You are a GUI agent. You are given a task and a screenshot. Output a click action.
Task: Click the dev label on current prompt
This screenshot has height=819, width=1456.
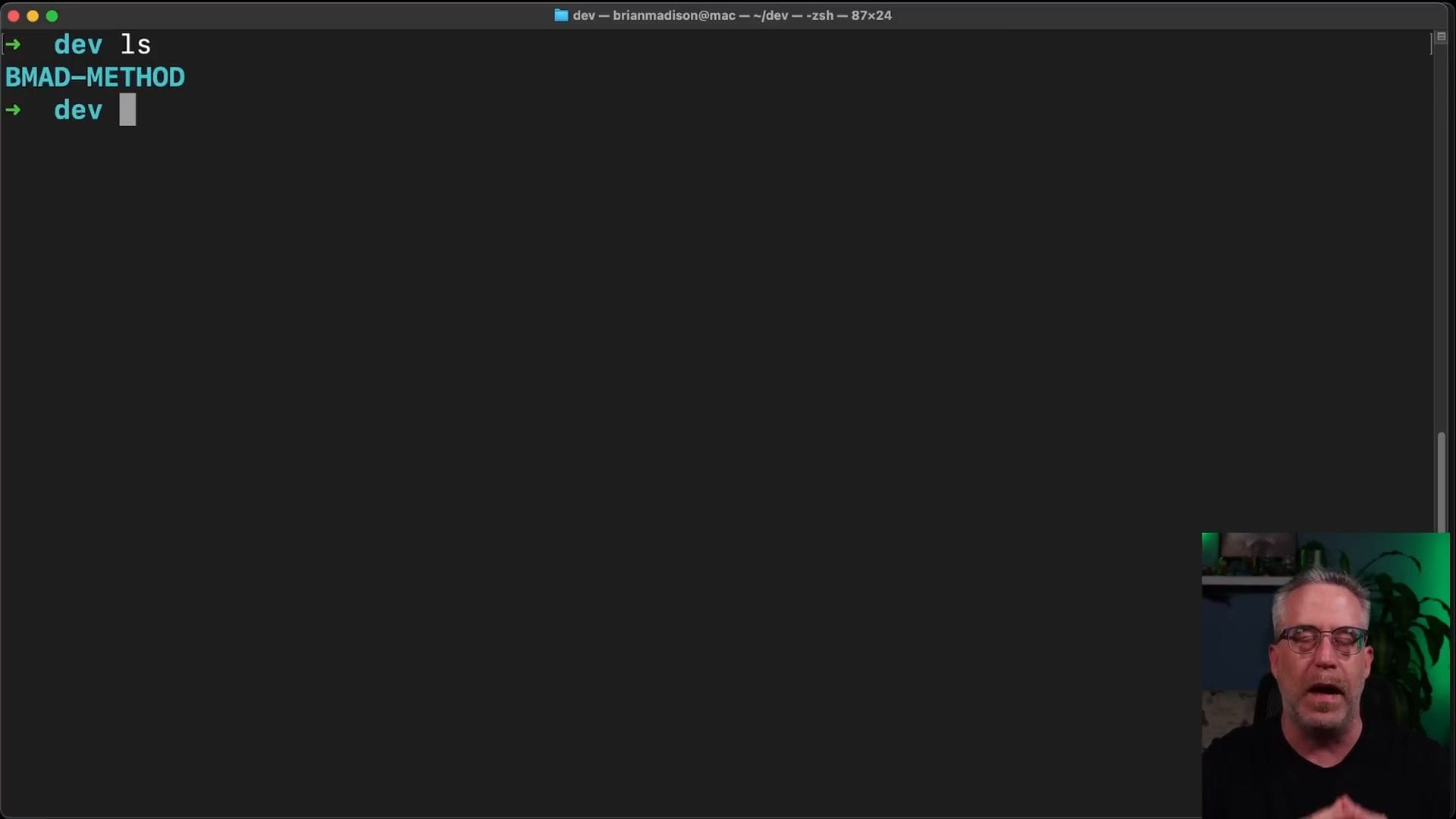(78, 111)
